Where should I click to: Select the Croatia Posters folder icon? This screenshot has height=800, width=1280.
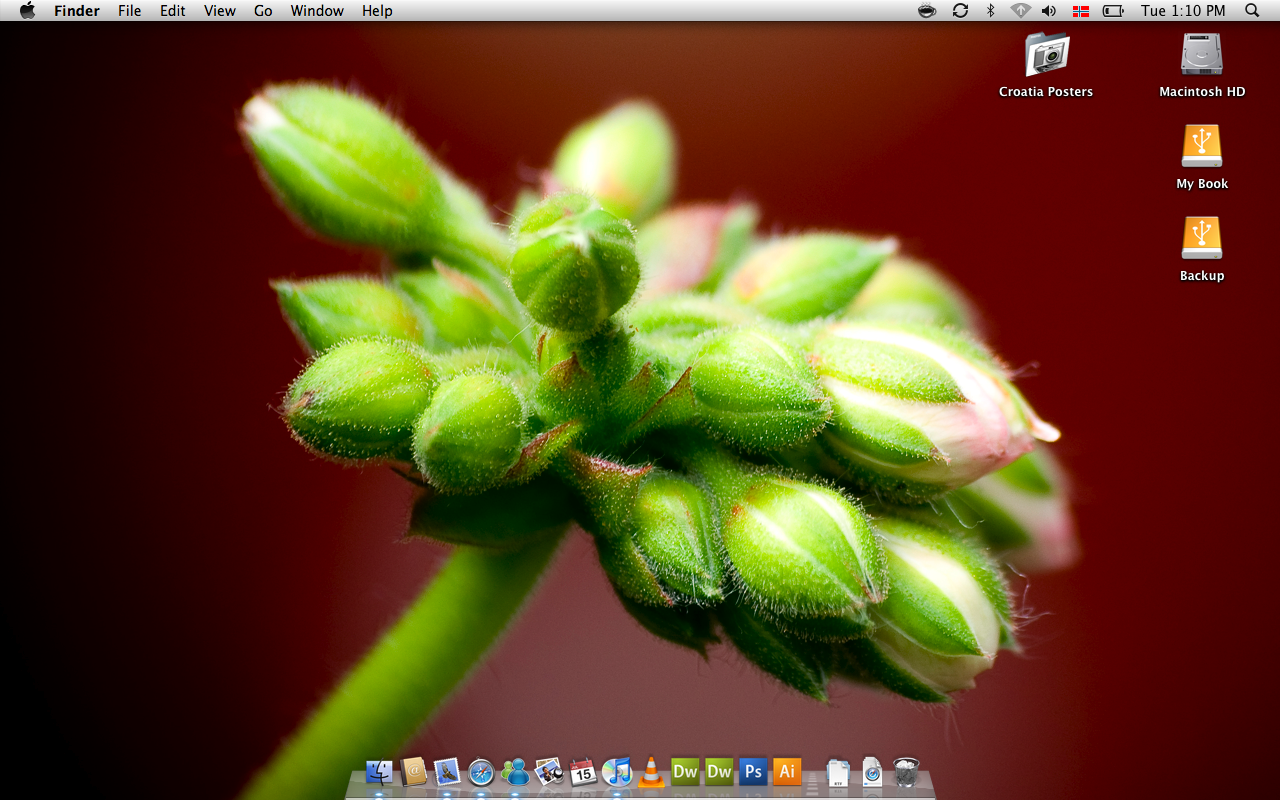tap(1047, 55)
